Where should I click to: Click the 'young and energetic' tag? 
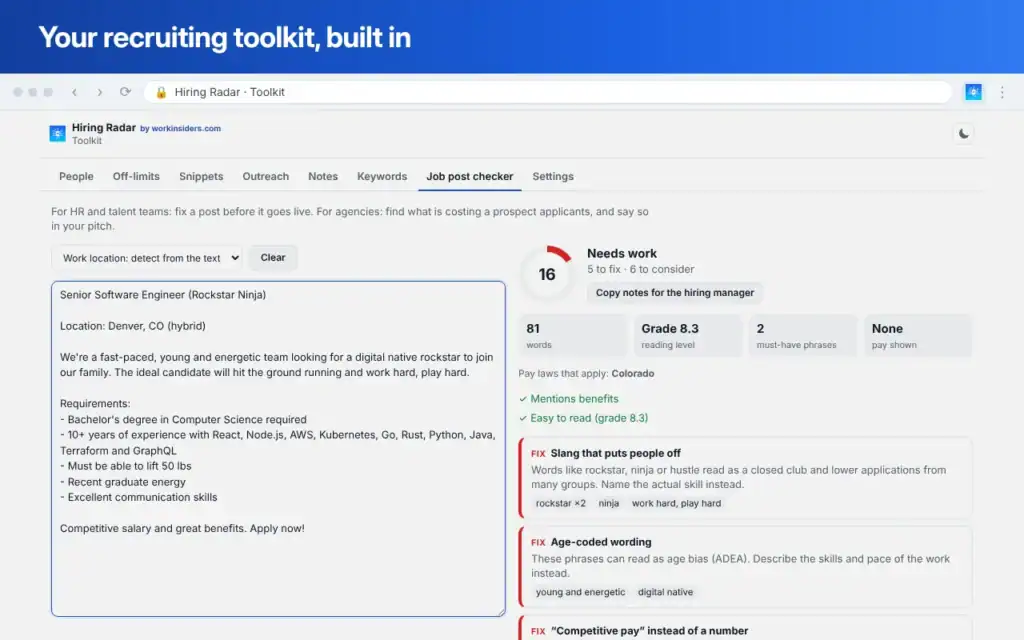tap(580, 592)
